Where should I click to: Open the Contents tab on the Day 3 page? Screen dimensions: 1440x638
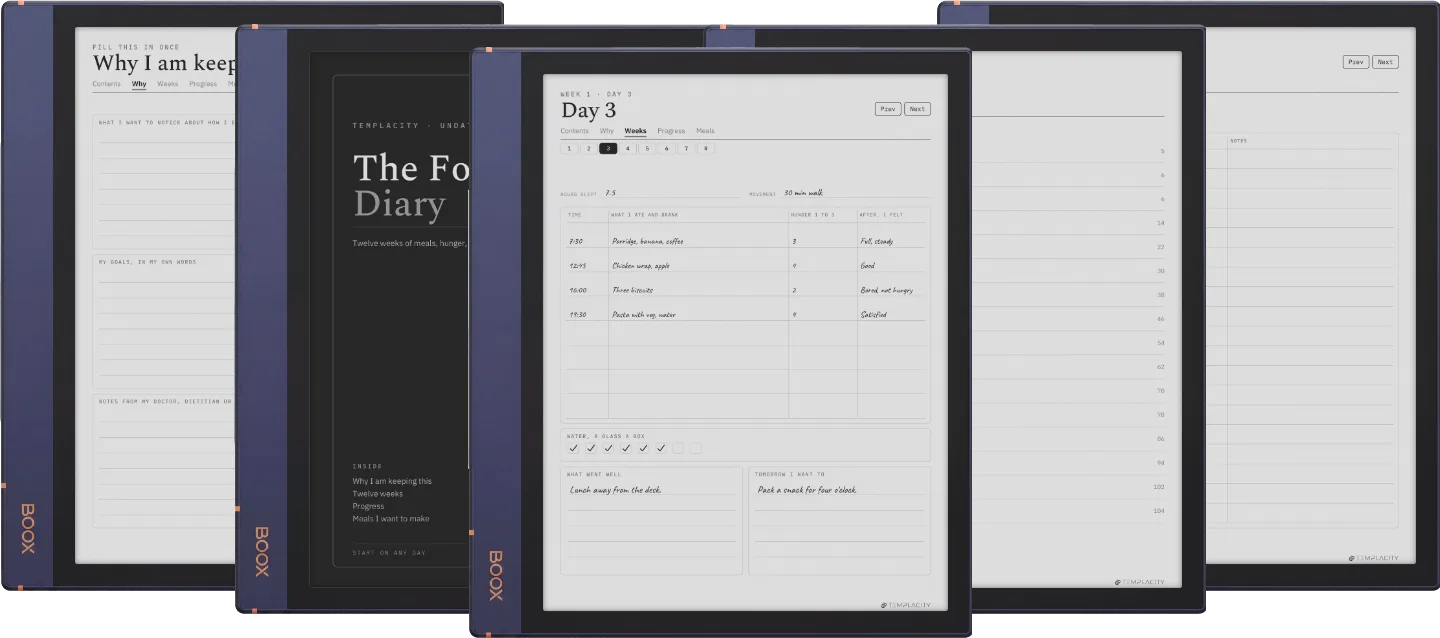[x=575, y=131]
